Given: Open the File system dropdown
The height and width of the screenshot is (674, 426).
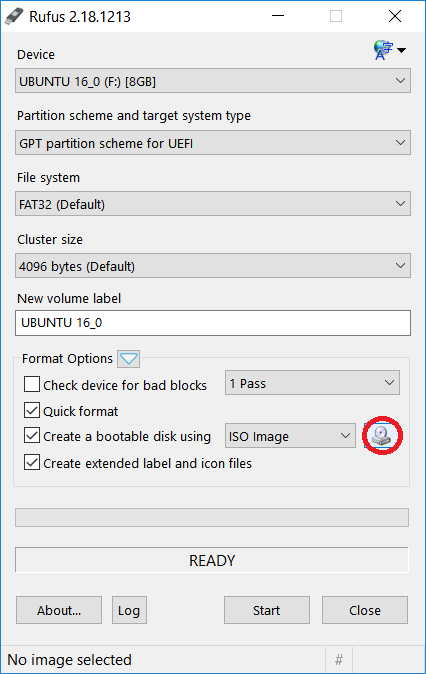Looking at the screenshot, I should pos(213,204).
